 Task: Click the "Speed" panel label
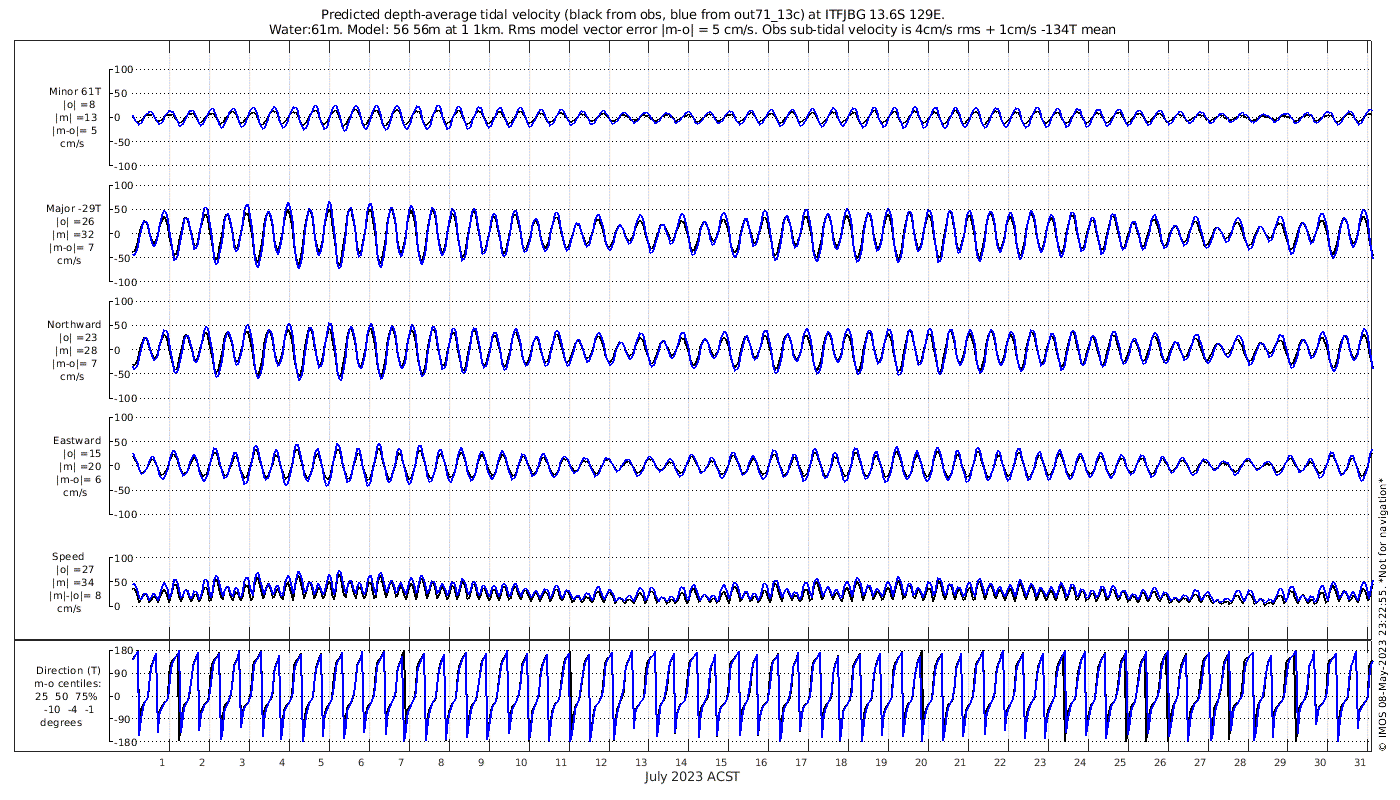click(x=68, y=557)
